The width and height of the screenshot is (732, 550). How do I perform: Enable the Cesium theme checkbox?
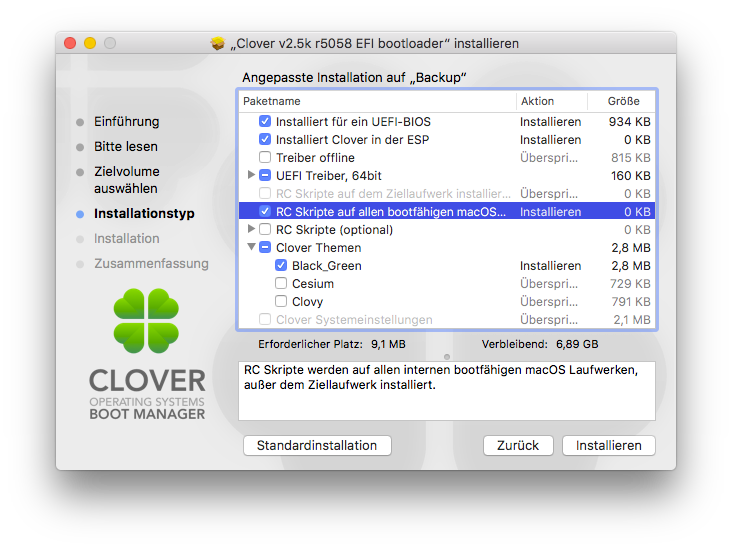(281, 283)
